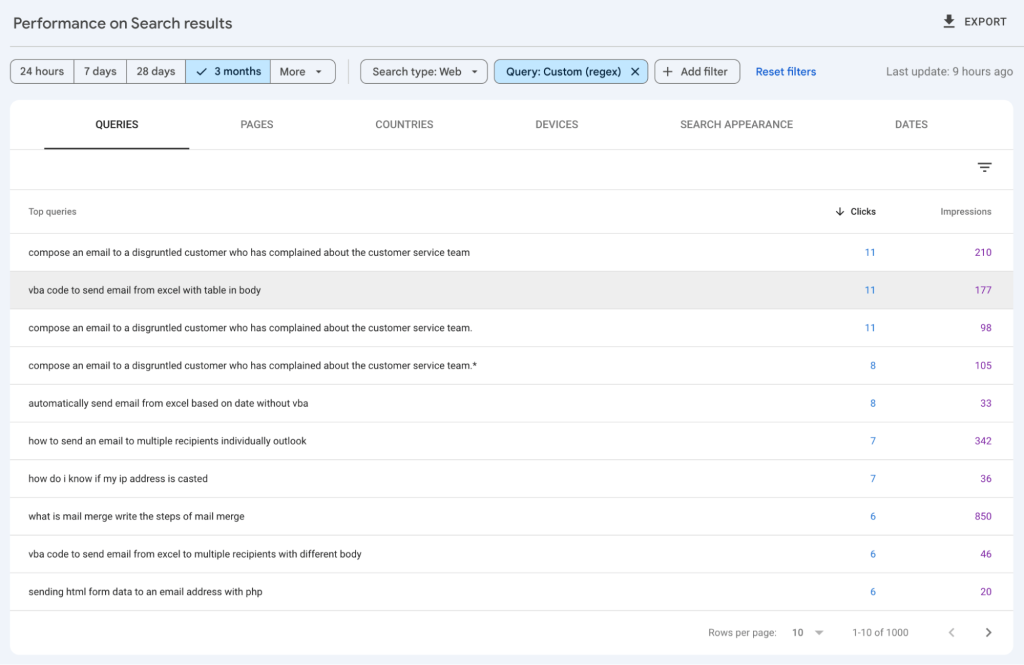Expand the More date range dropdown
1024x665 pixels.
coord(303,72)
